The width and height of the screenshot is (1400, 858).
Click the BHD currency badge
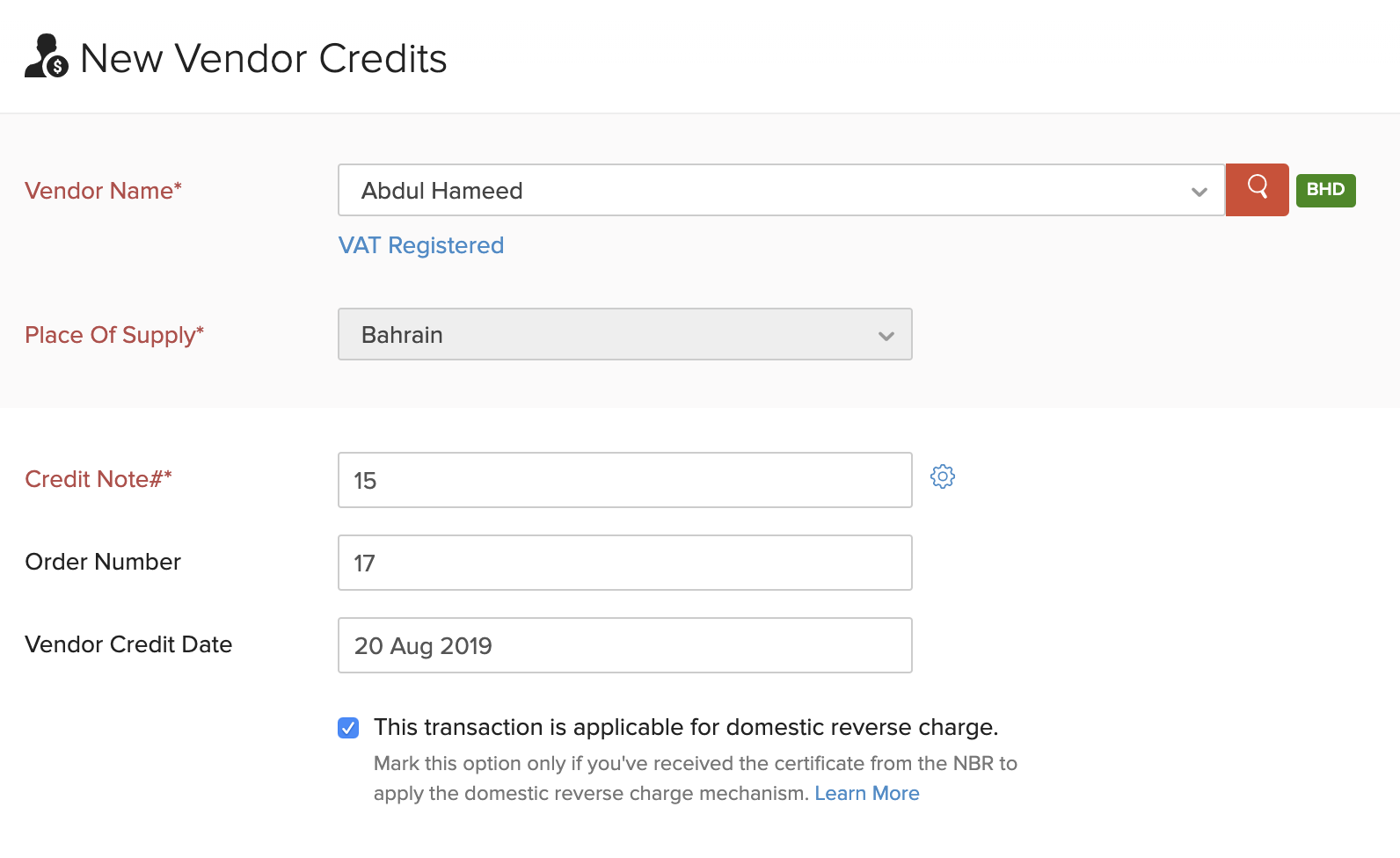pyautogui.click(x=1325, y=190)
